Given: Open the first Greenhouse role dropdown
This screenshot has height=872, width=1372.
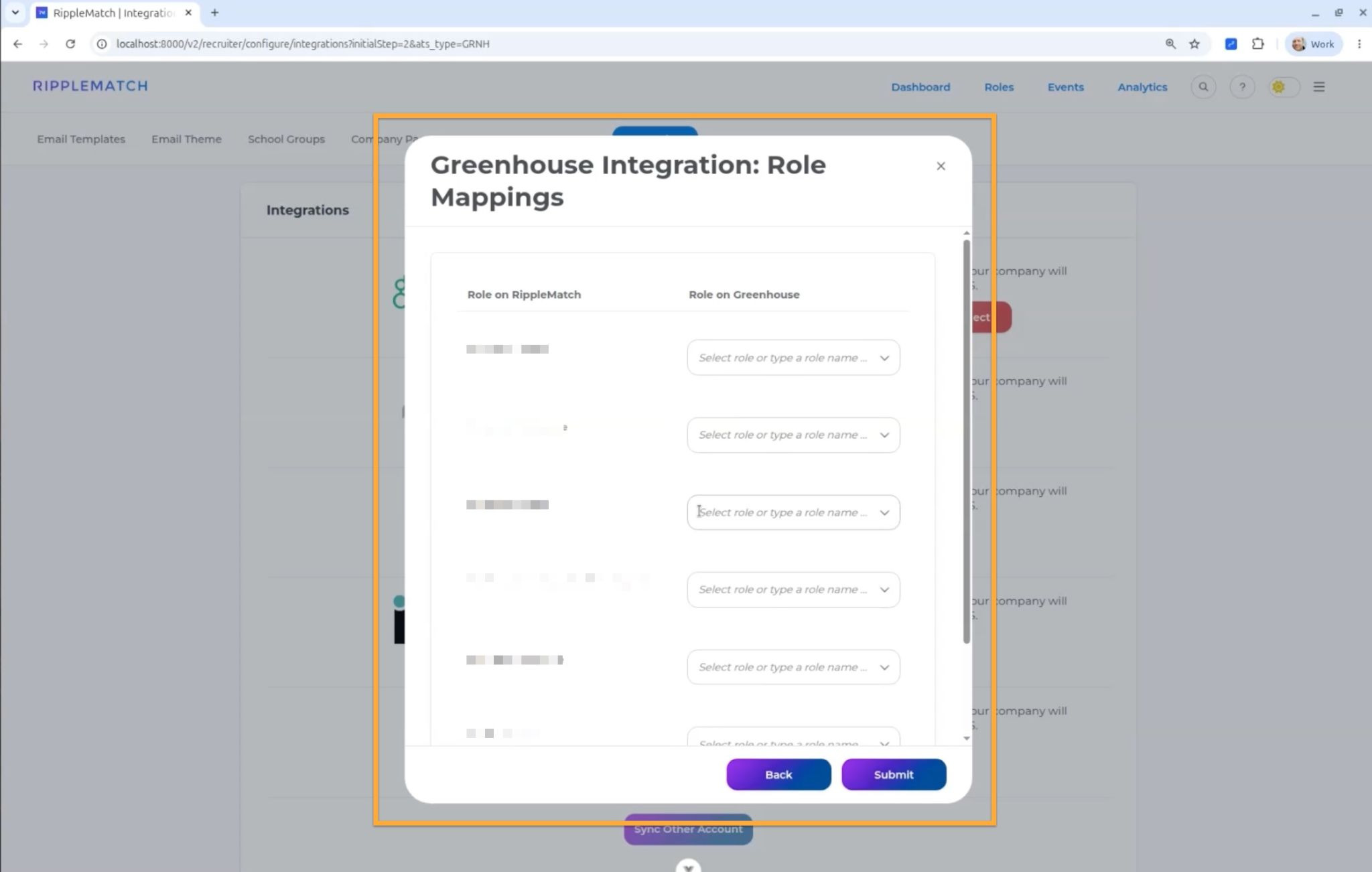Looking at the screenshot, I should click(x=793, y=358).
